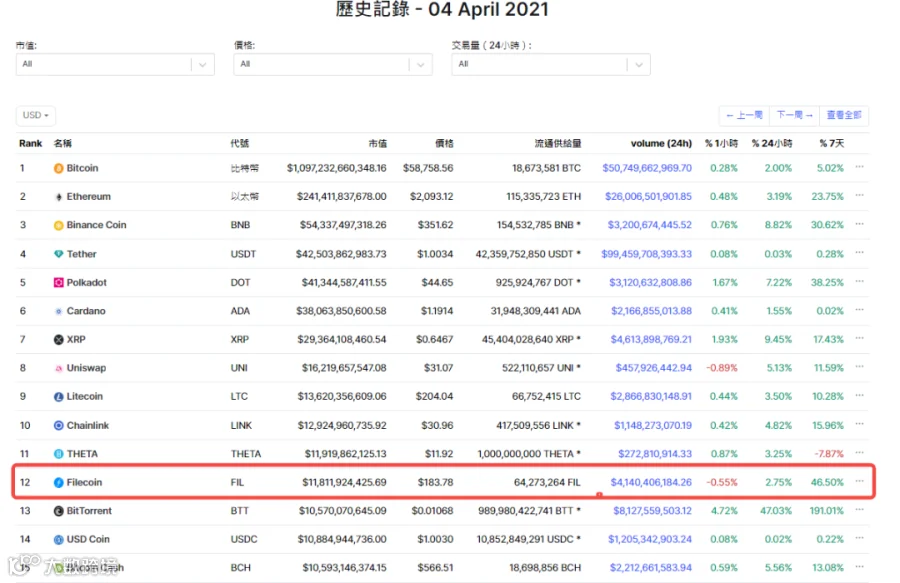This screenshot has width=900, height=583.
Task: Open the 交易量 24-hour volume filter dropdown
Action: (x=551, y=64)
